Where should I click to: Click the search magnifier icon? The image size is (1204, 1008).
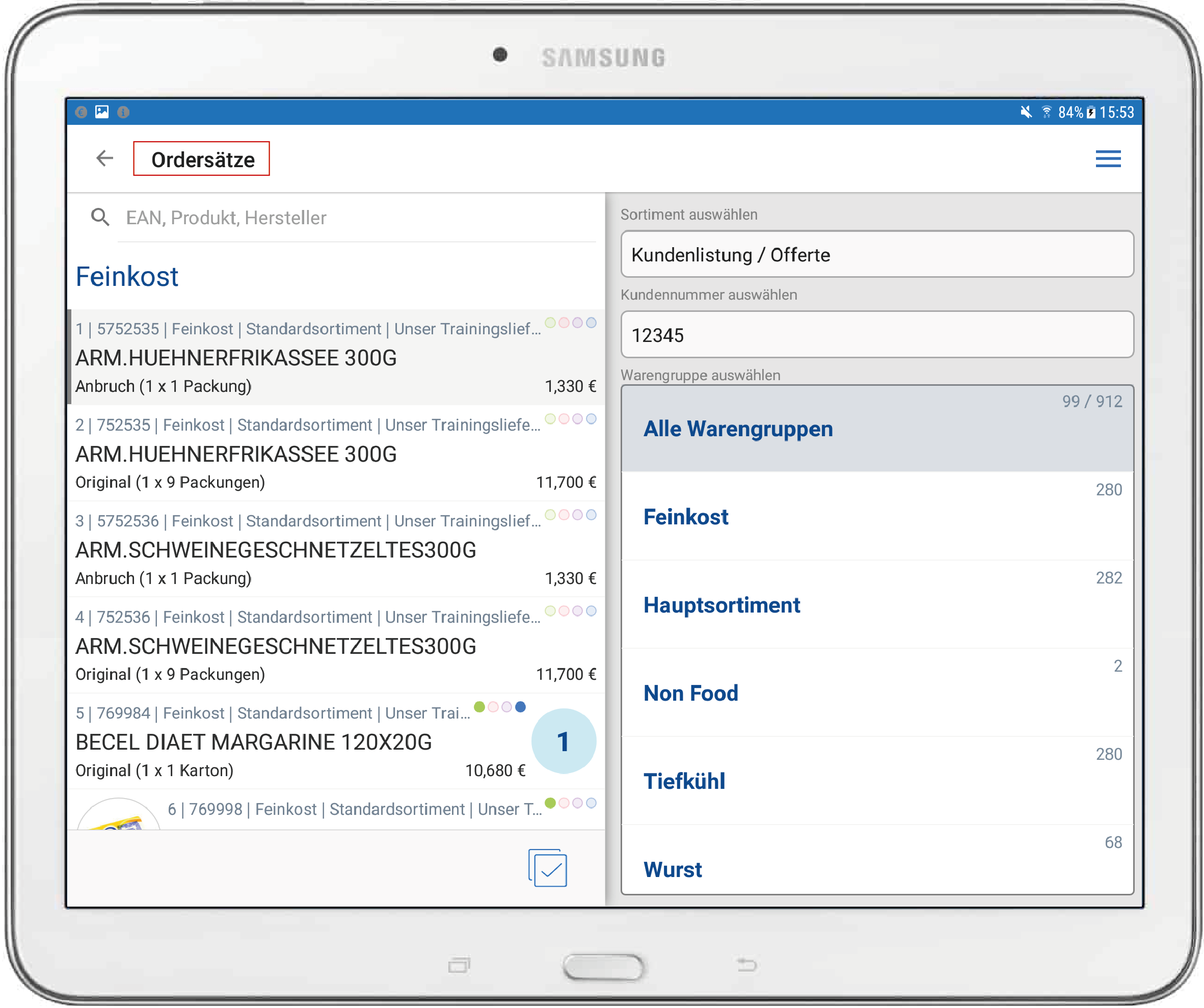[100, 217]
